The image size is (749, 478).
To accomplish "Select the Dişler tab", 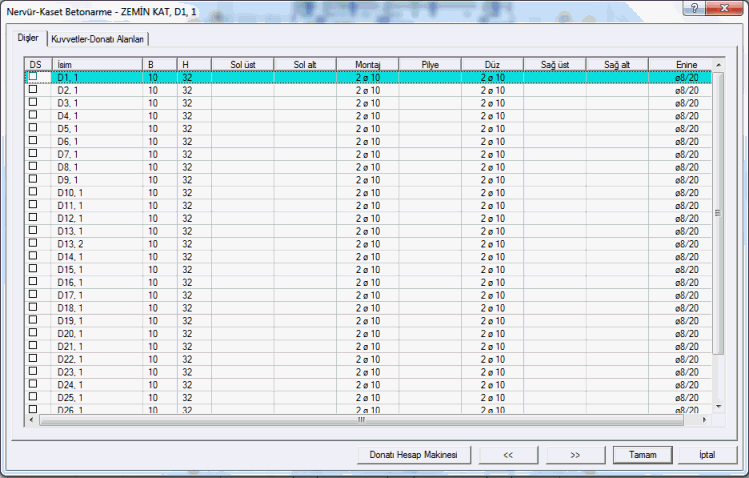I will (28, 38).
